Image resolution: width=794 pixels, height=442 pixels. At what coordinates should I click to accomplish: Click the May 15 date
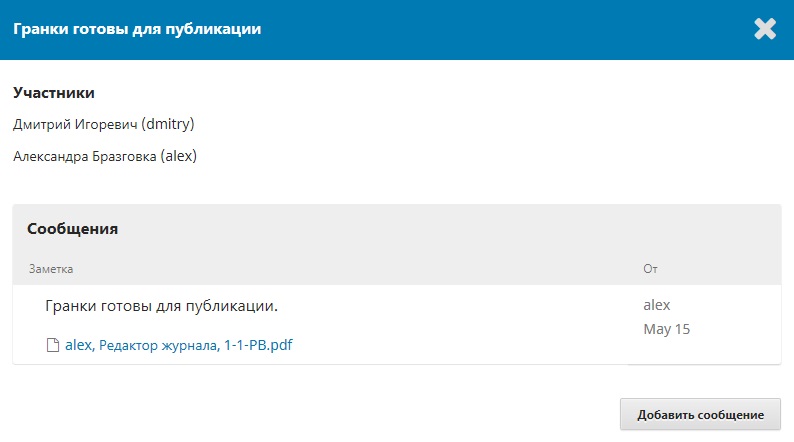click(666, 329)
